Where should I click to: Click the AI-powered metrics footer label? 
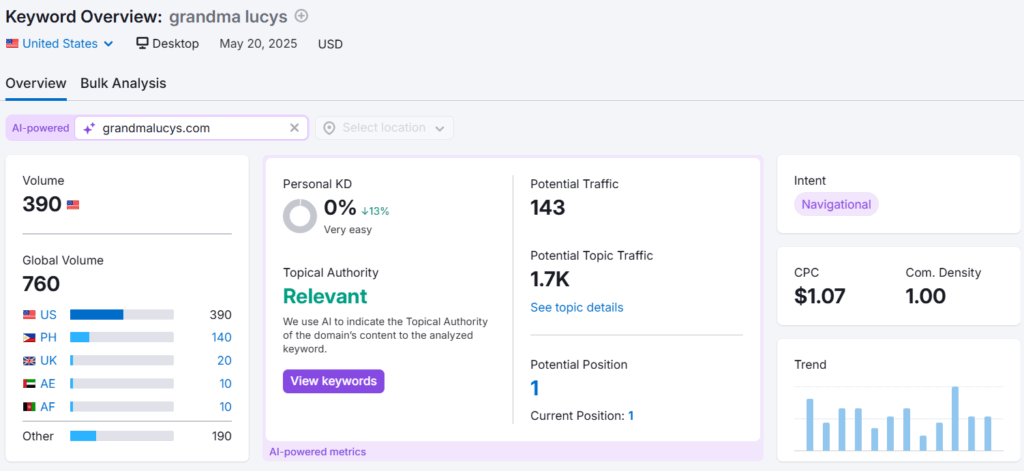(x=317, y=451)
